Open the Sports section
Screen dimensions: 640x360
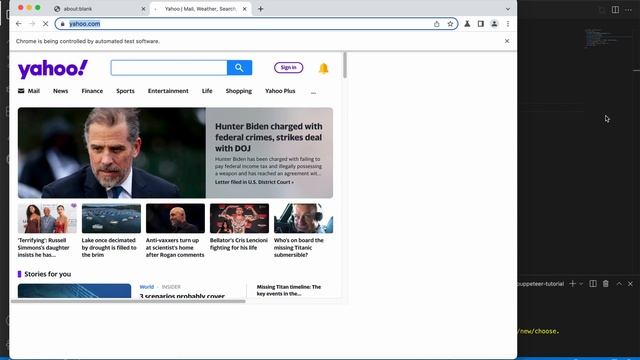tap(125, 91)
